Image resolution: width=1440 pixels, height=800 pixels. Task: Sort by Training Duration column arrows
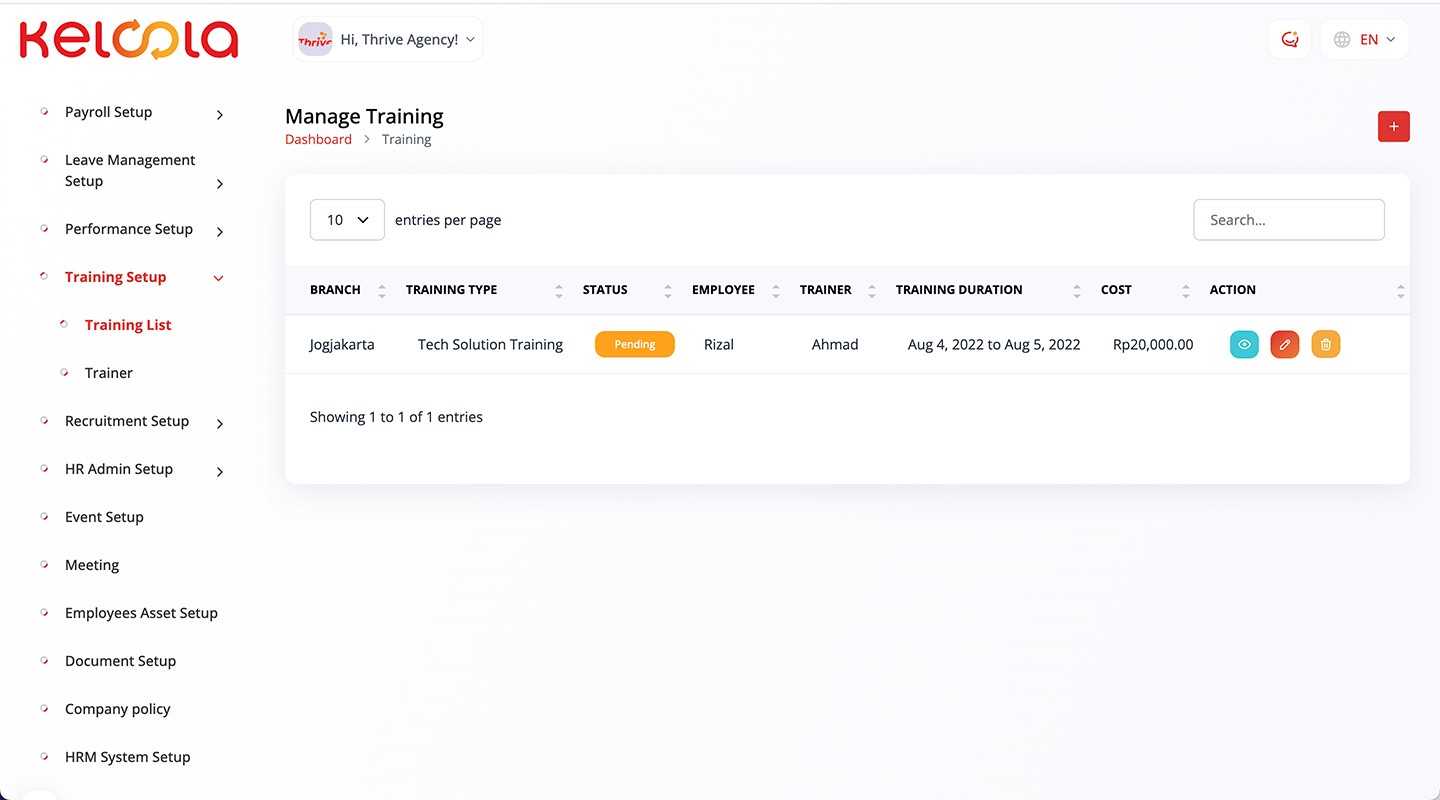(x=1076, y=290)
